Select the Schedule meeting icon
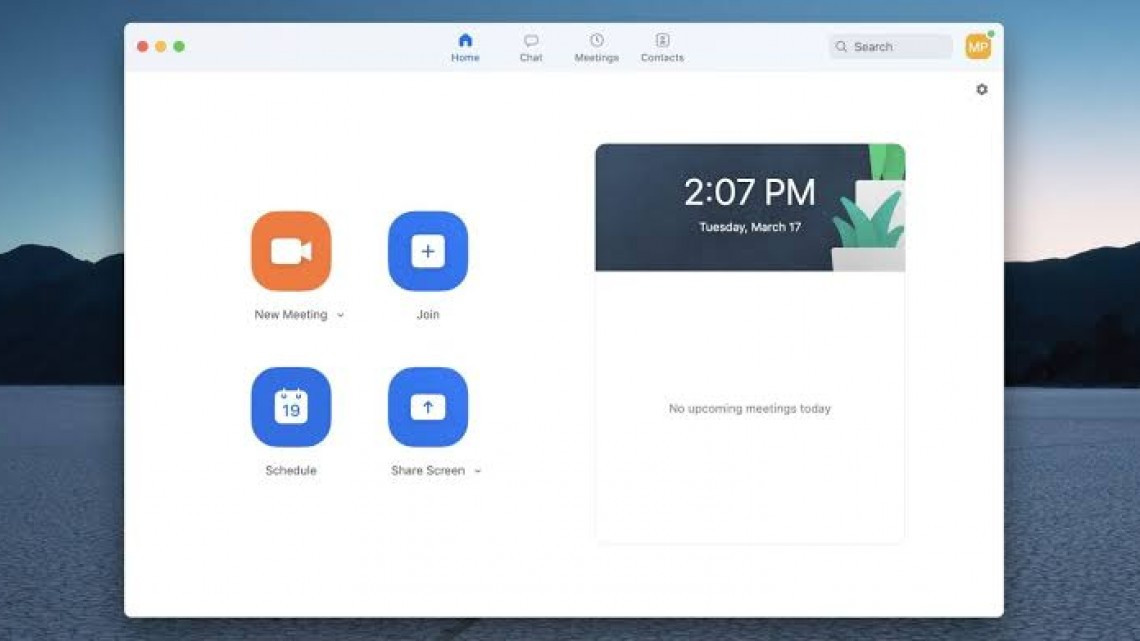1140x641 pixels. click(290, 406)
